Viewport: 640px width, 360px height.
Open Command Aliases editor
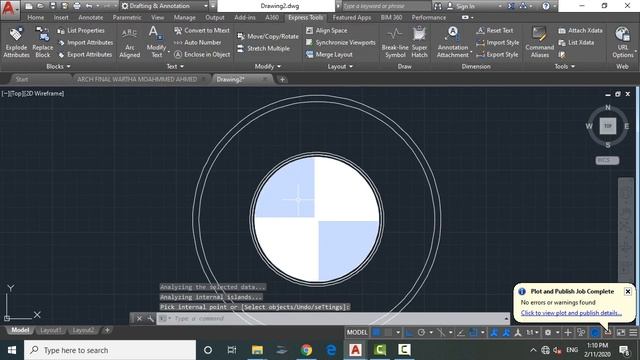pos(540,42)
